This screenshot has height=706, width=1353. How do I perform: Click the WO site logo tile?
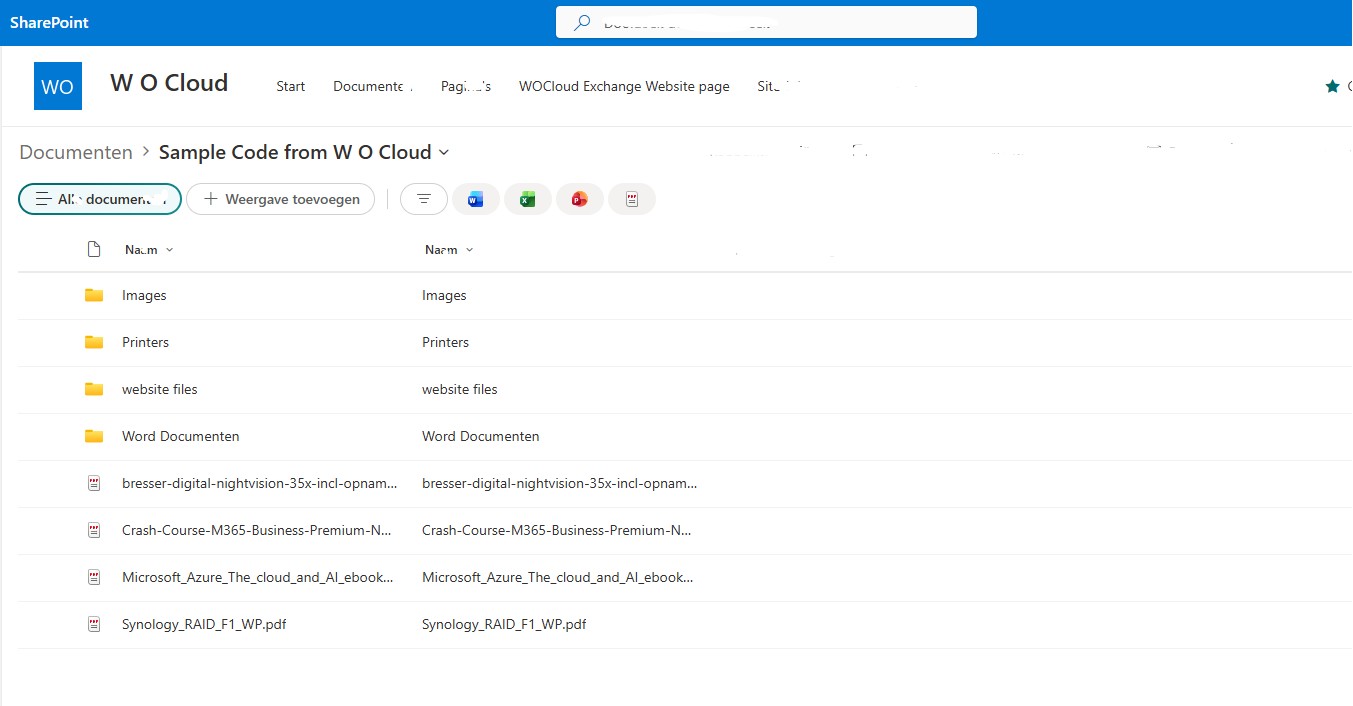click(x=58, y=86)
